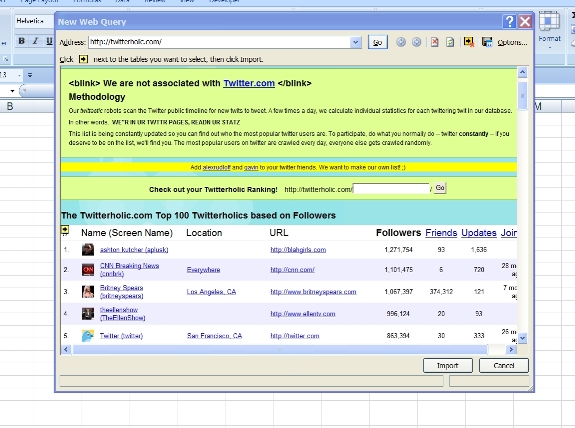Click the small Go button for ranking

440,188
